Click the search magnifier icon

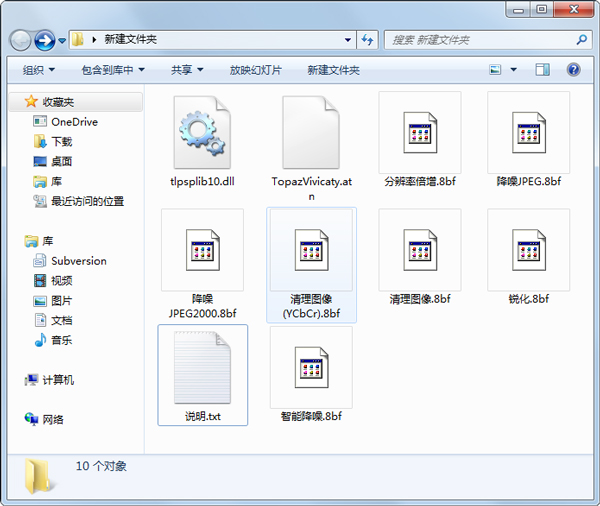click(x=582, y=39)
